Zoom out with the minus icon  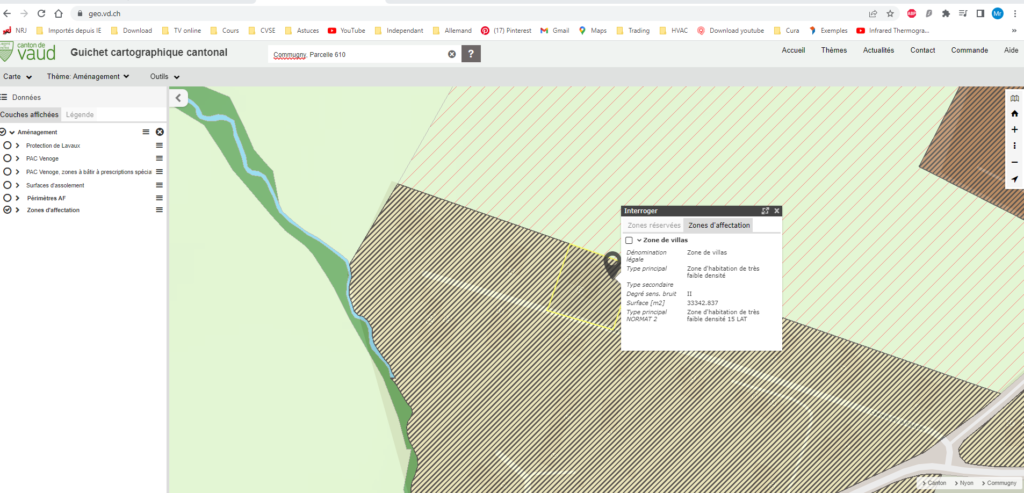(1014, 162)
